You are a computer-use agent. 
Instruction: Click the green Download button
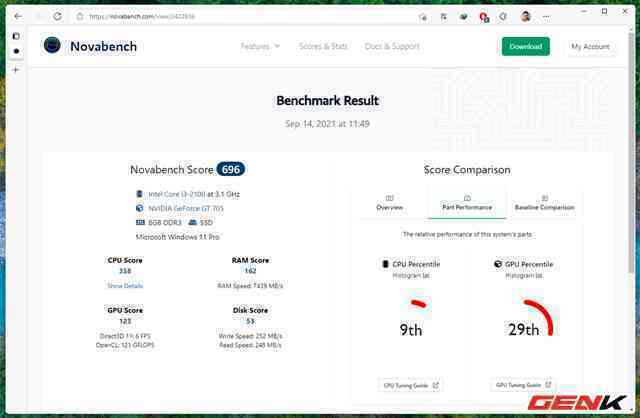[526, 47]
